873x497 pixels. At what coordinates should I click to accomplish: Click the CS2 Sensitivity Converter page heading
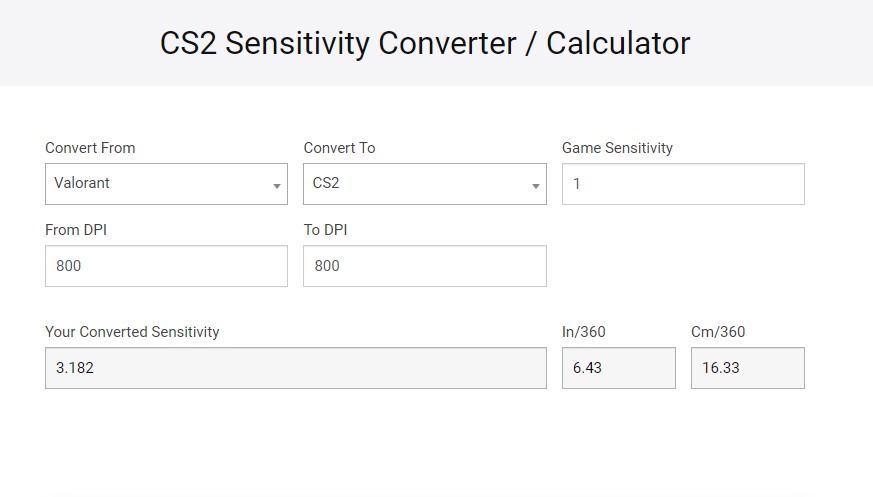tap(425, 43)
